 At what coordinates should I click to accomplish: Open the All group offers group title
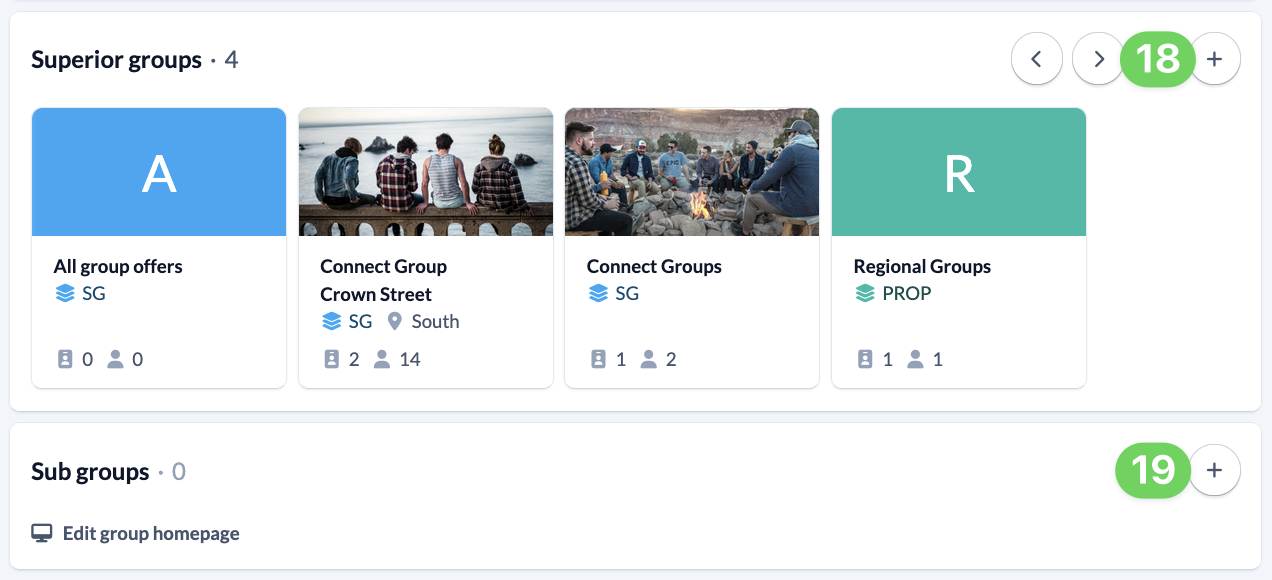click(x=118, y=266)
